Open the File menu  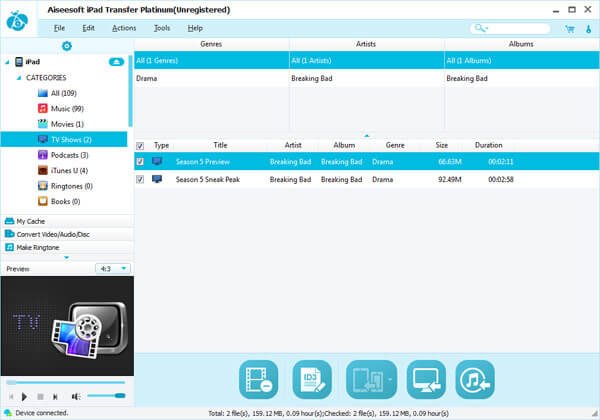59,28
